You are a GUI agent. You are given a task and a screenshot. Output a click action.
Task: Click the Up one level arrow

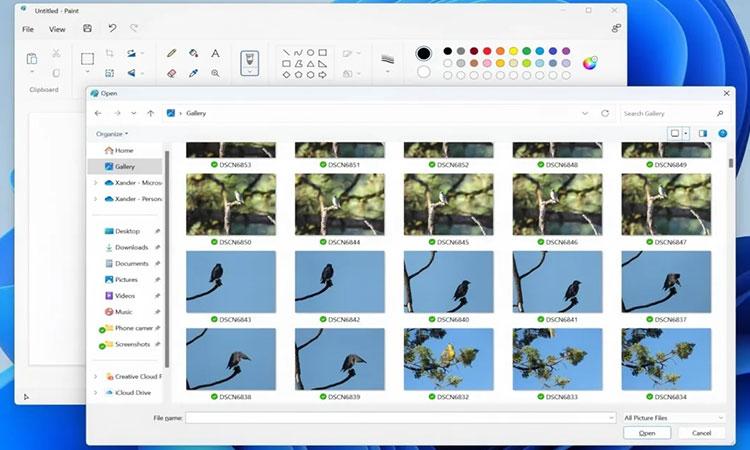pos(151,113)
